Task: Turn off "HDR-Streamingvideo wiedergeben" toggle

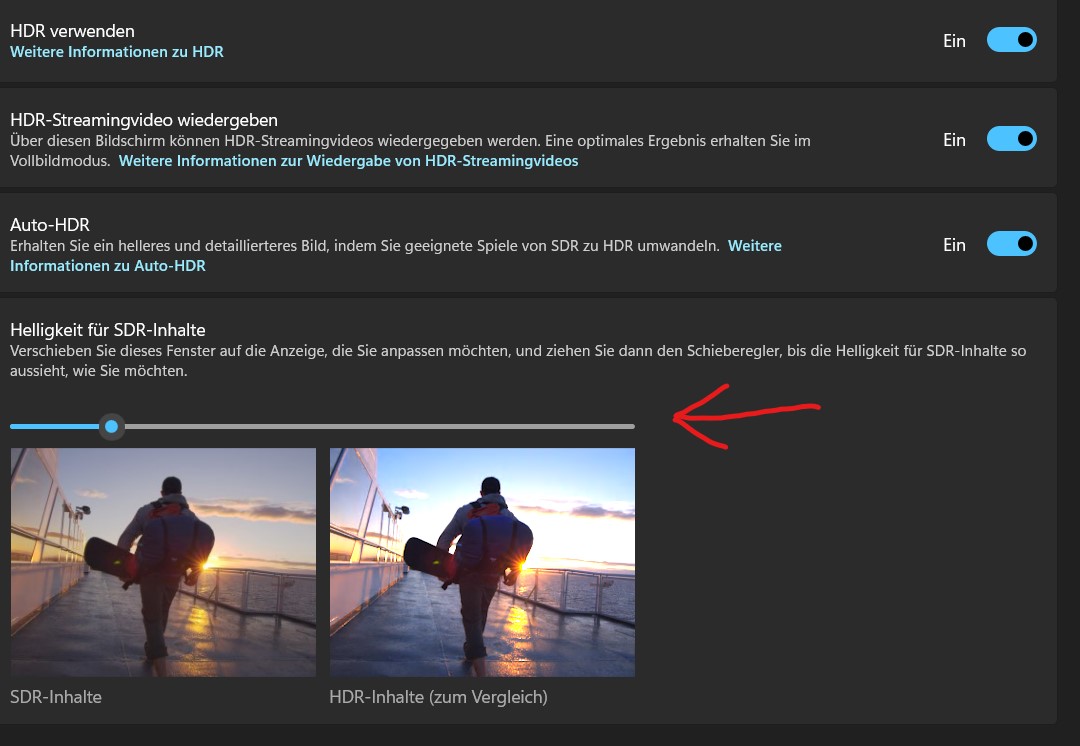Action: click(1011, 138)
